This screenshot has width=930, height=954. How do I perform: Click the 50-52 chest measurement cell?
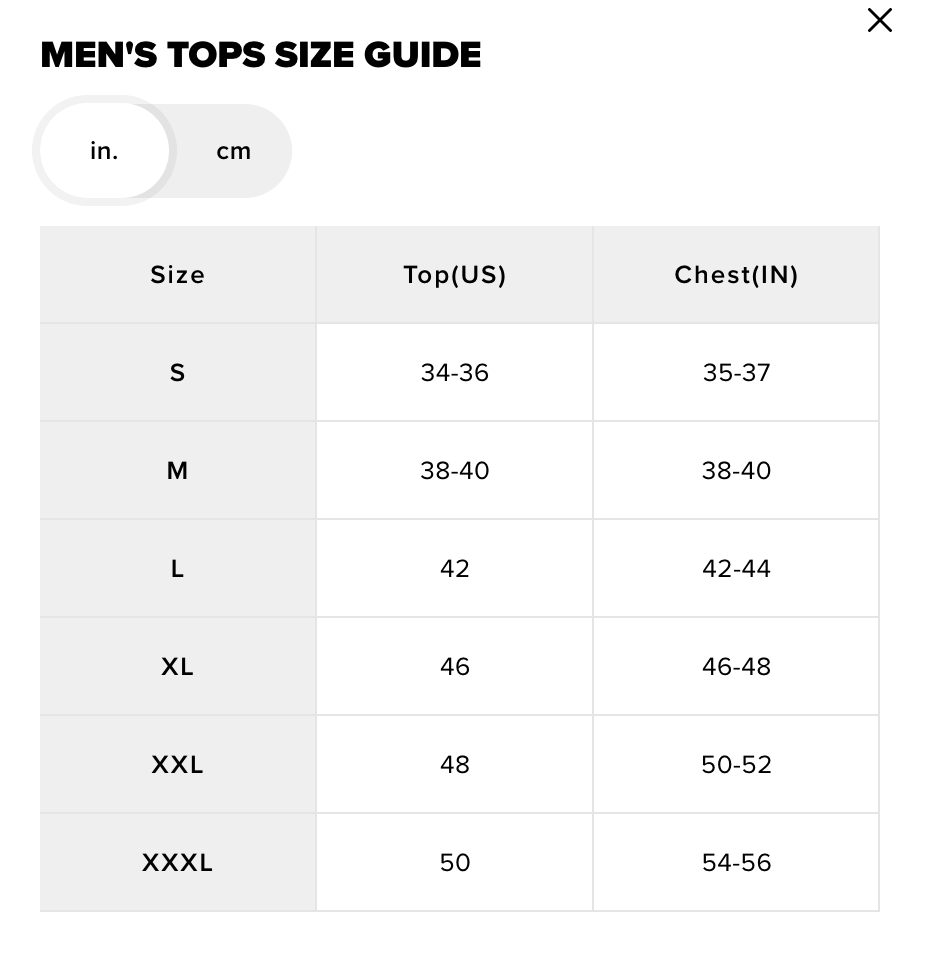[736, 765]
